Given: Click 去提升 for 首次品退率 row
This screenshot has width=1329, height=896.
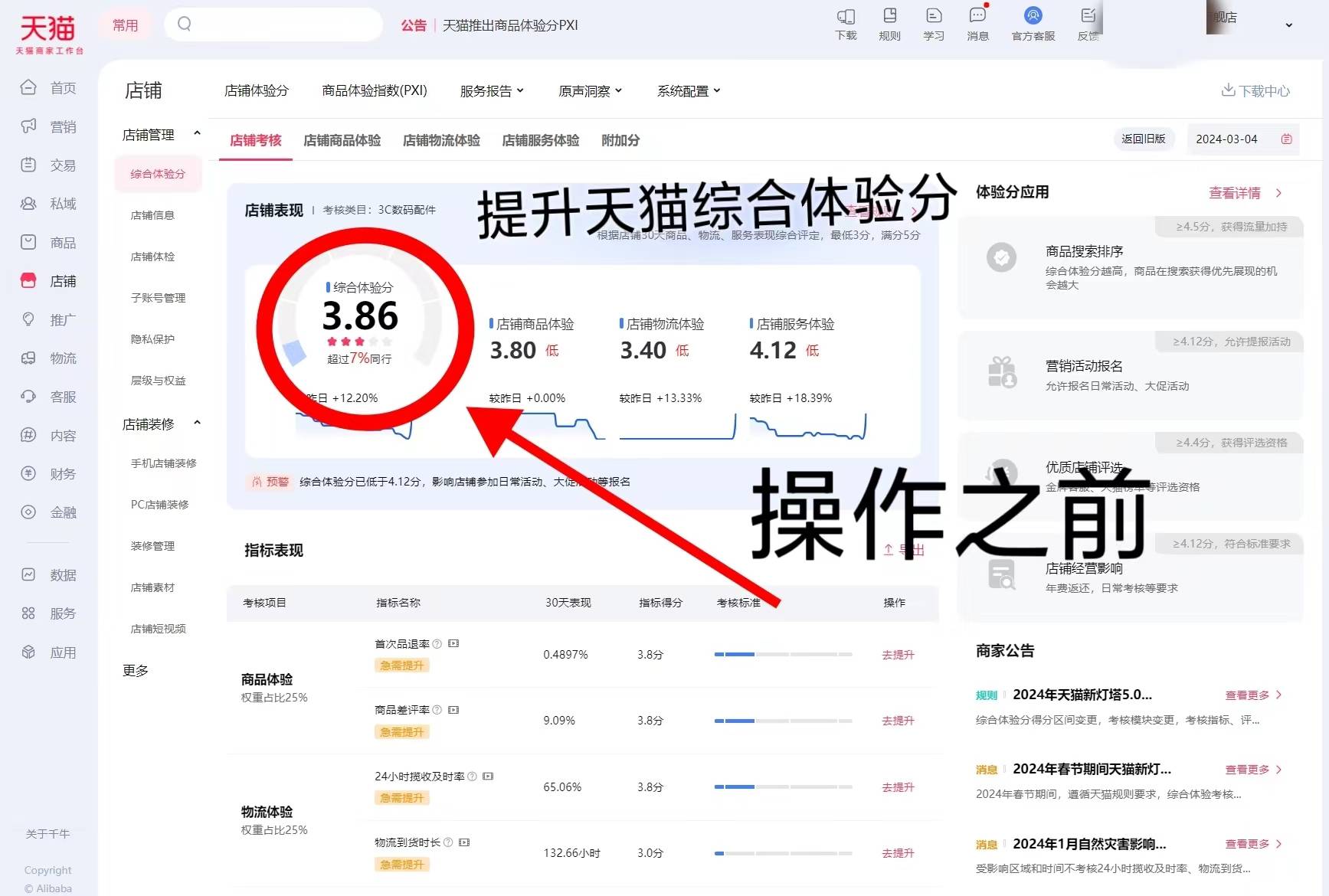Looking at the screenshot, I should pyautogui.click(x=898, y=655).
